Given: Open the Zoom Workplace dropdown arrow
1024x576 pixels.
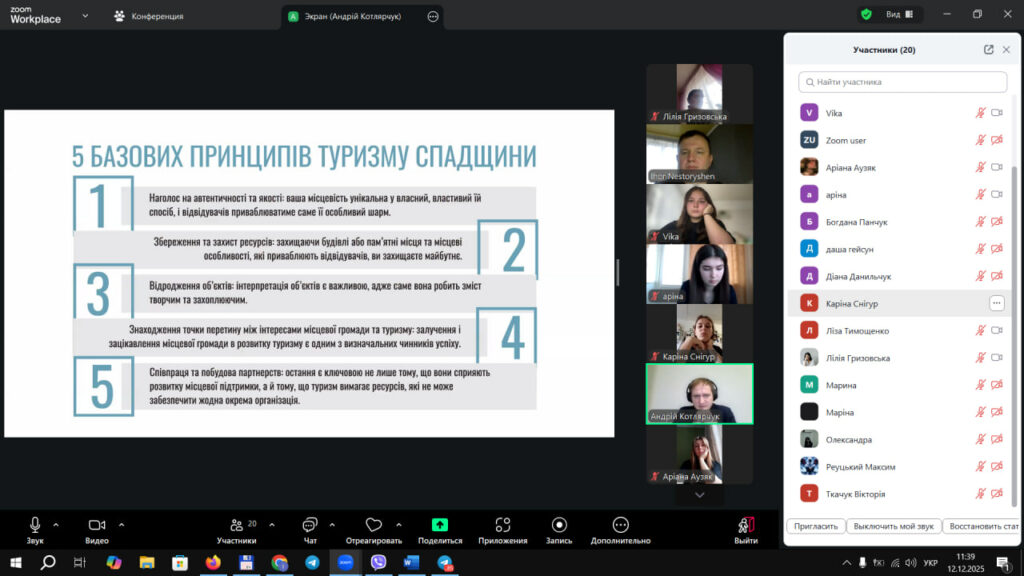Looking at the screenshot, I should click(84, 16).
